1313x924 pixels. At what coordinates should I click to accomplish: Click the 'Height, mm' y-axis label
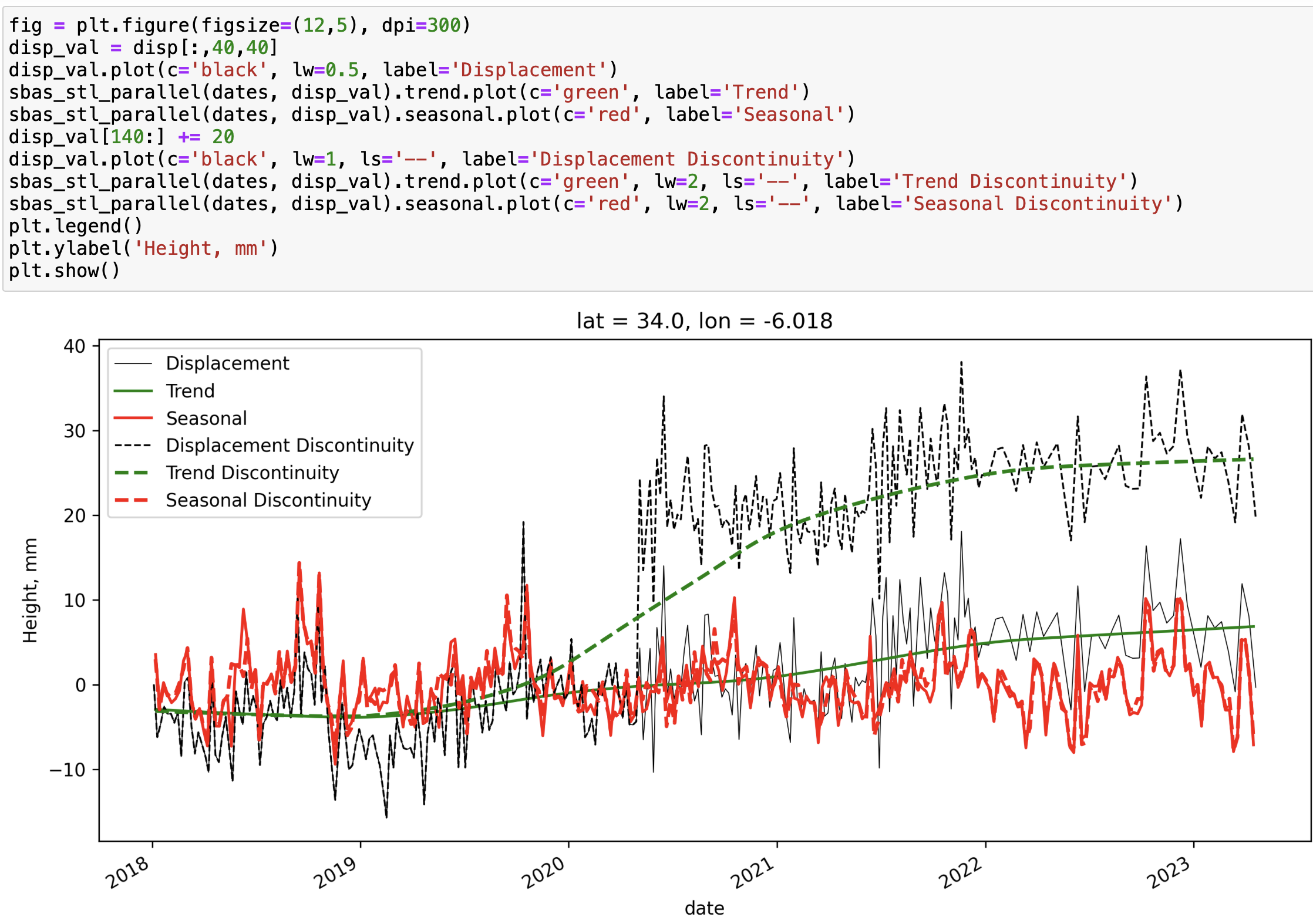click(x=30, y=591)
